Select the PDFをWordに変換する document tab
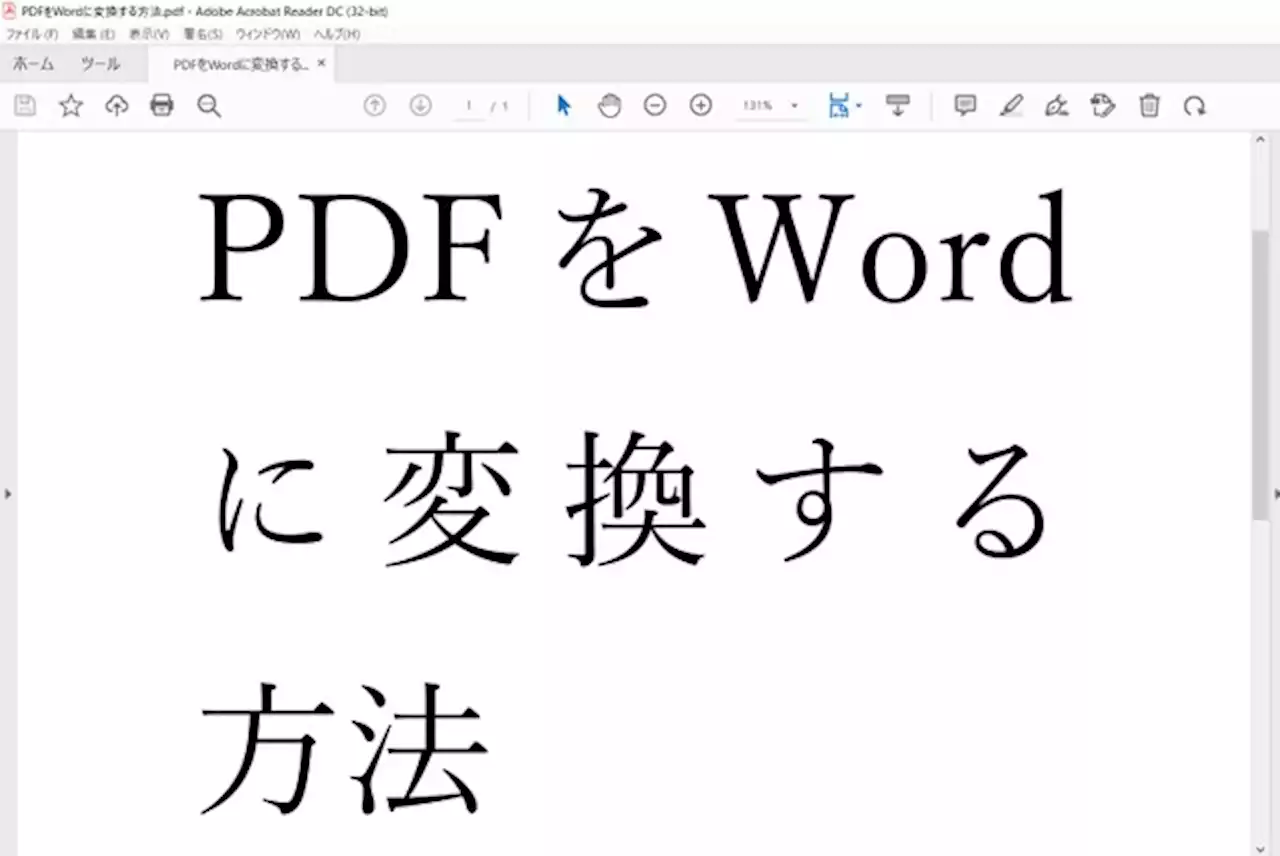This screenshot has height=856, width=1280. coord(240,64)
